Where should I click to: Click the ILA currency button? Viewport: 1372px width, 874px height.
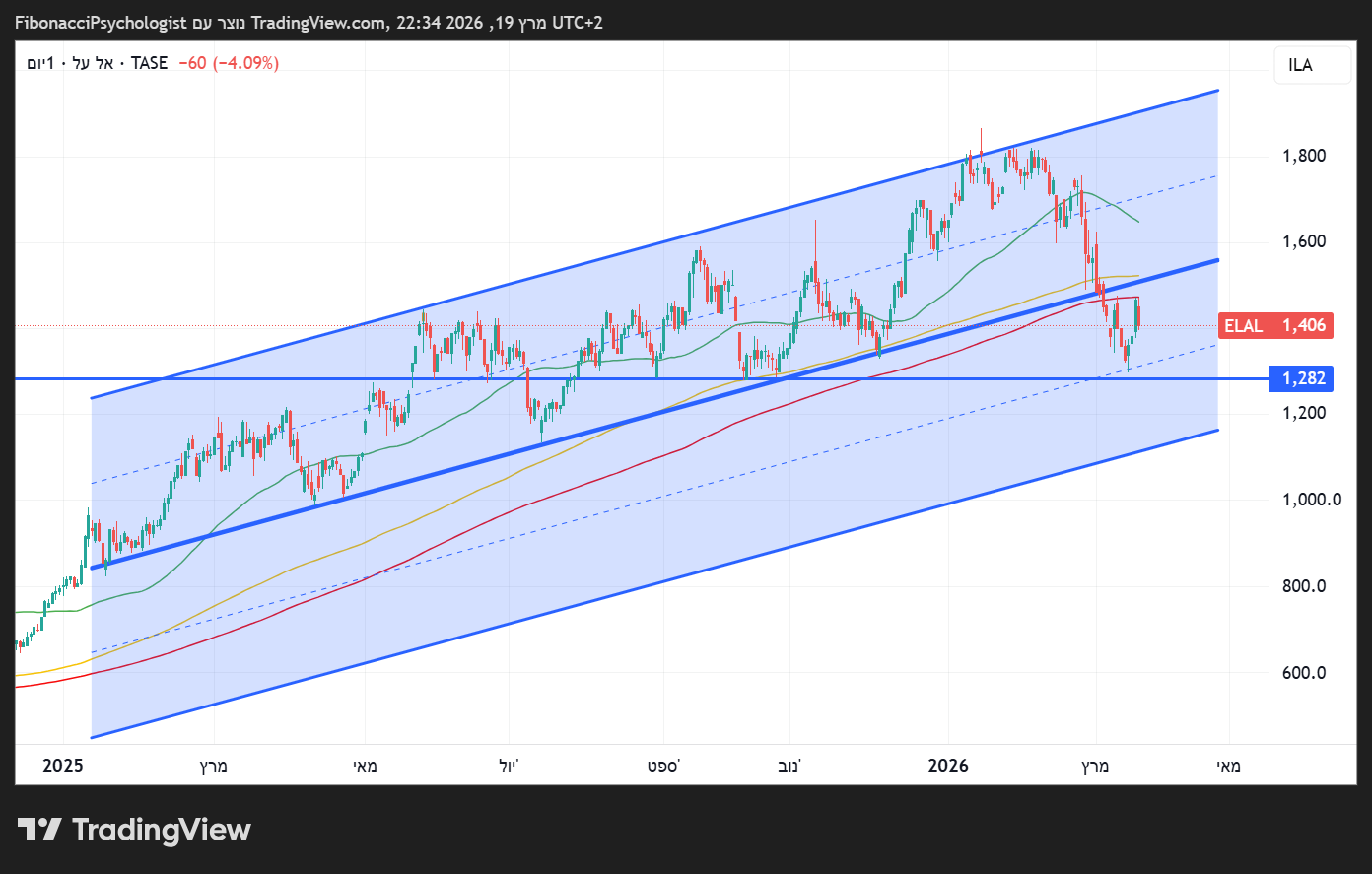click(x=1312, y=65)
